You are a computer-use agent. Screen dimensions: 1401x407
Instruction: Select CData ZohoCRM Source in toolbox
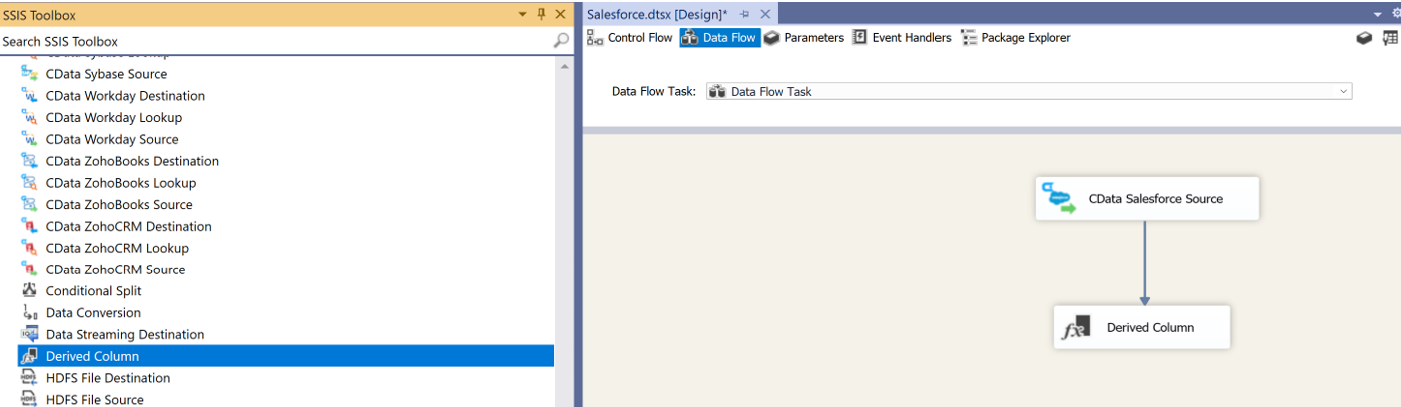coord(115,270)
